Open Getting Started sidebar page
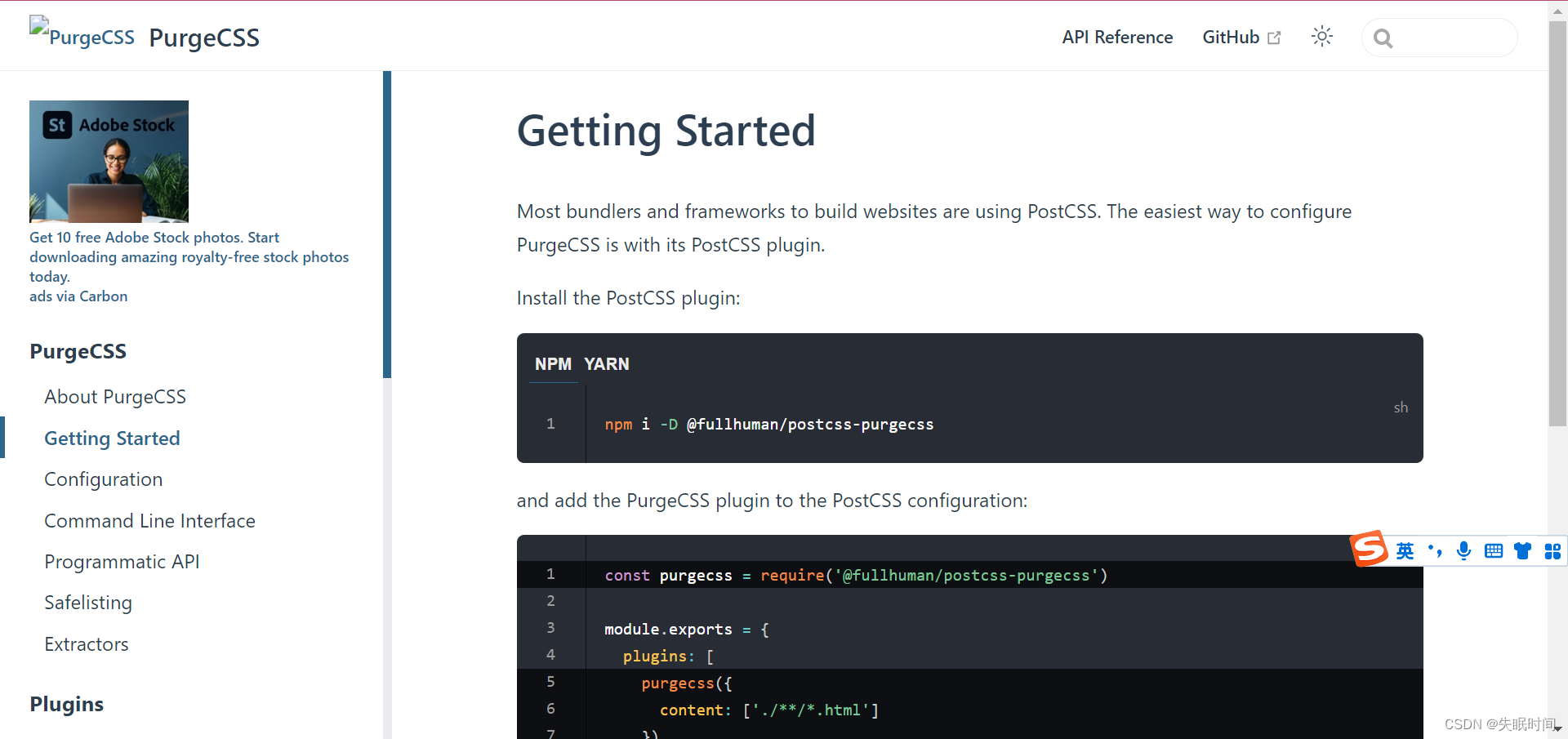Screen dimensions: 1568x739 (x=112, y=439)
